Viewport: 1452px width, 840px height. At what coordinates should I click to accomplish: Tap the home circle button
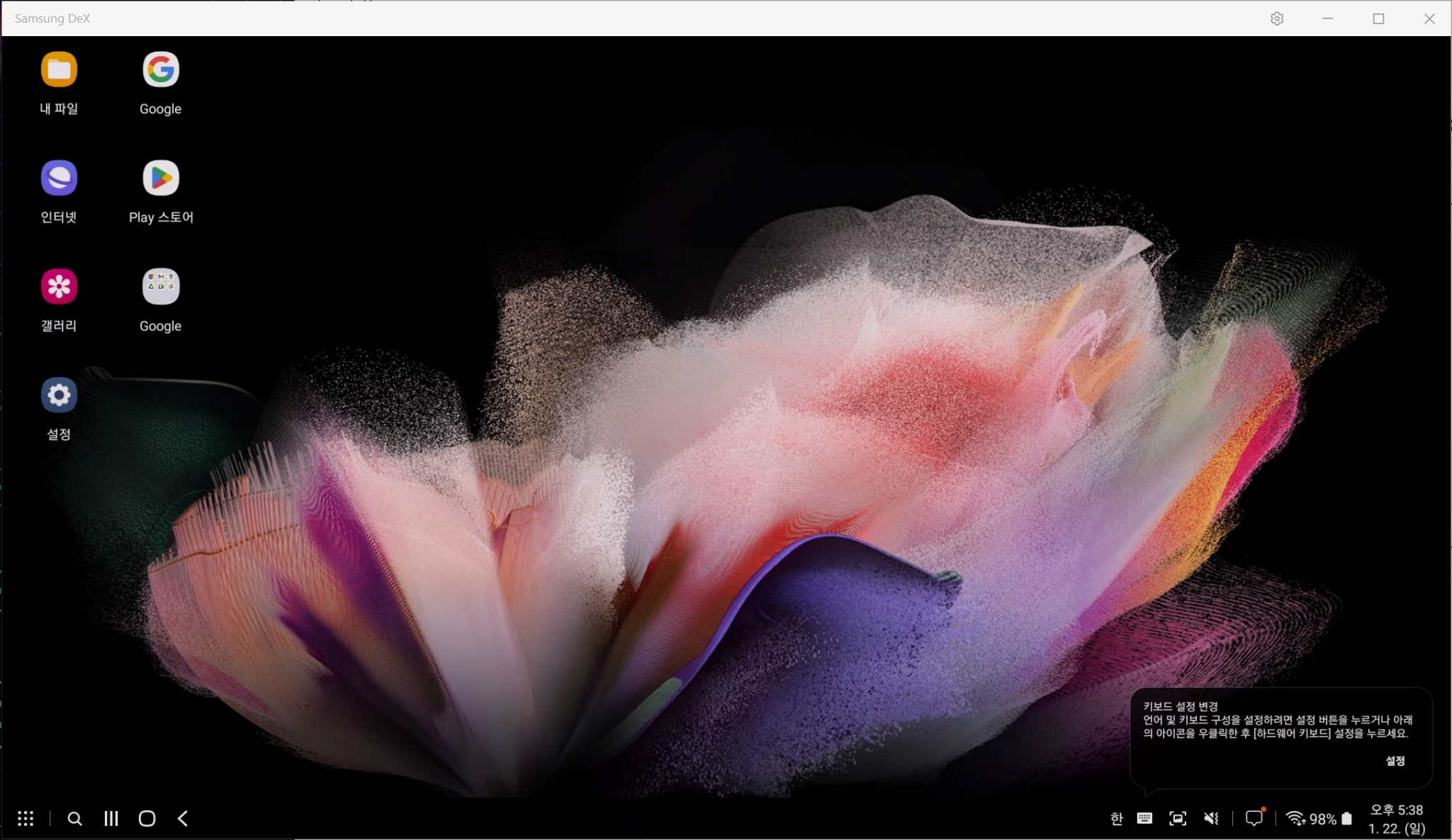click(147, 819)
